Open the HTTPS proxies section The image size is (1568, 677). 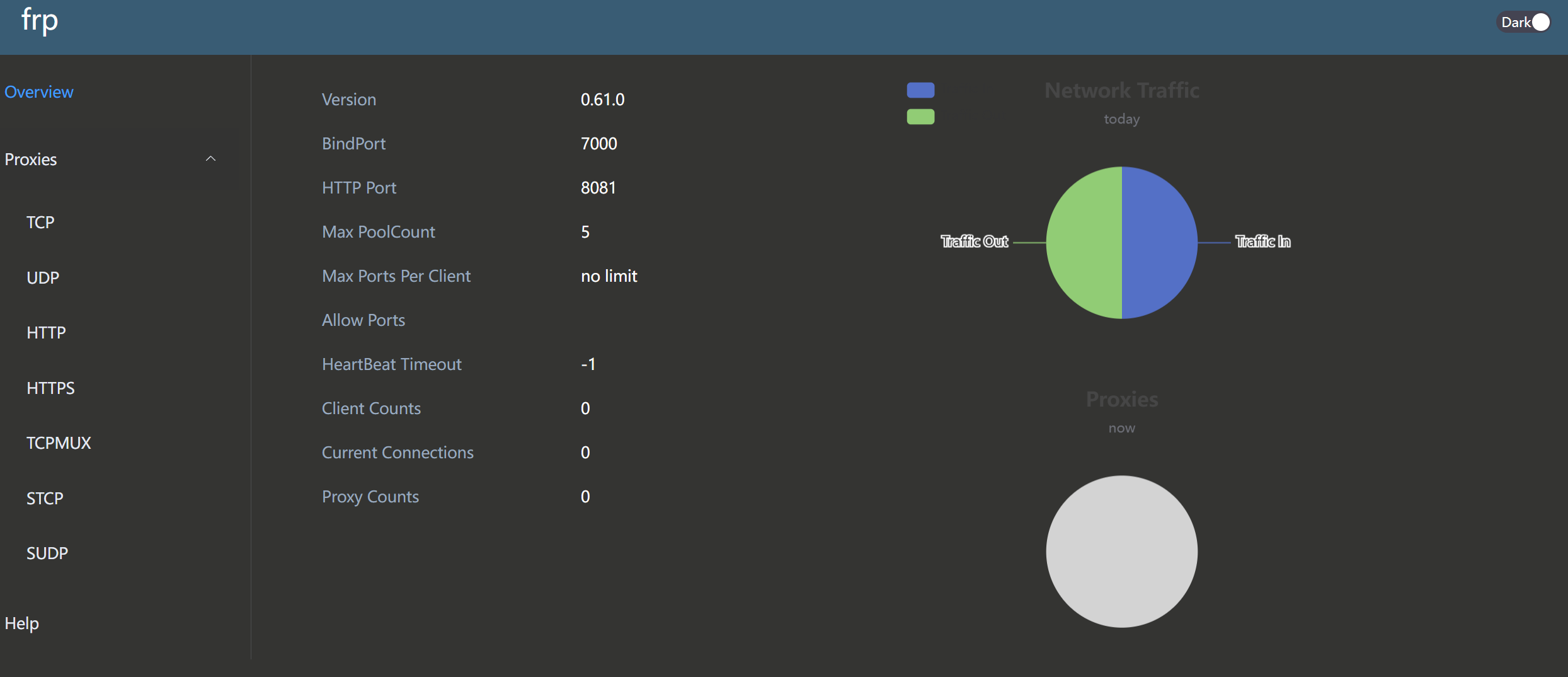coord(50,388)
